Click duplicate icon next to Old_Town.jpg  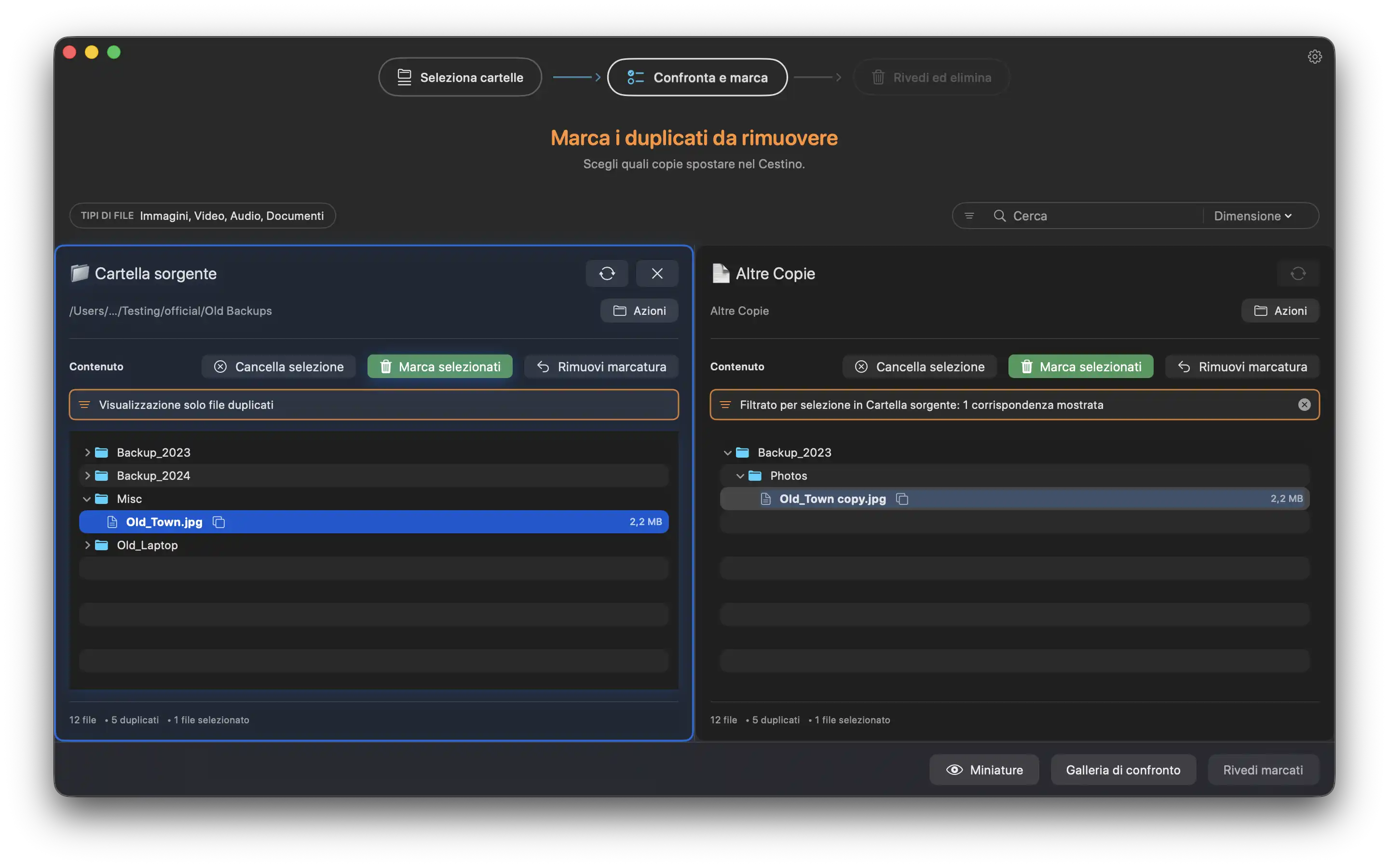pyautogui.click(x=218, y=522)
